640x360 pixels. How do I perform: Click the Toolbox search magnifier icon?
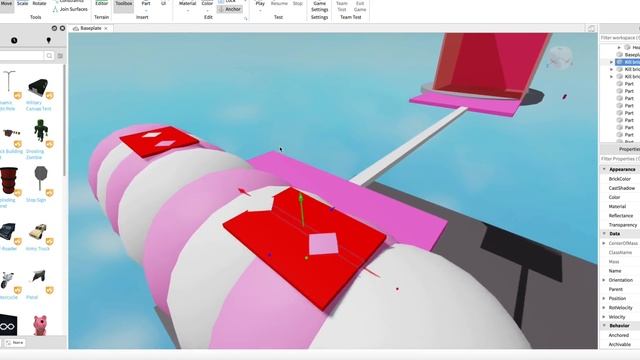point(49,56)
